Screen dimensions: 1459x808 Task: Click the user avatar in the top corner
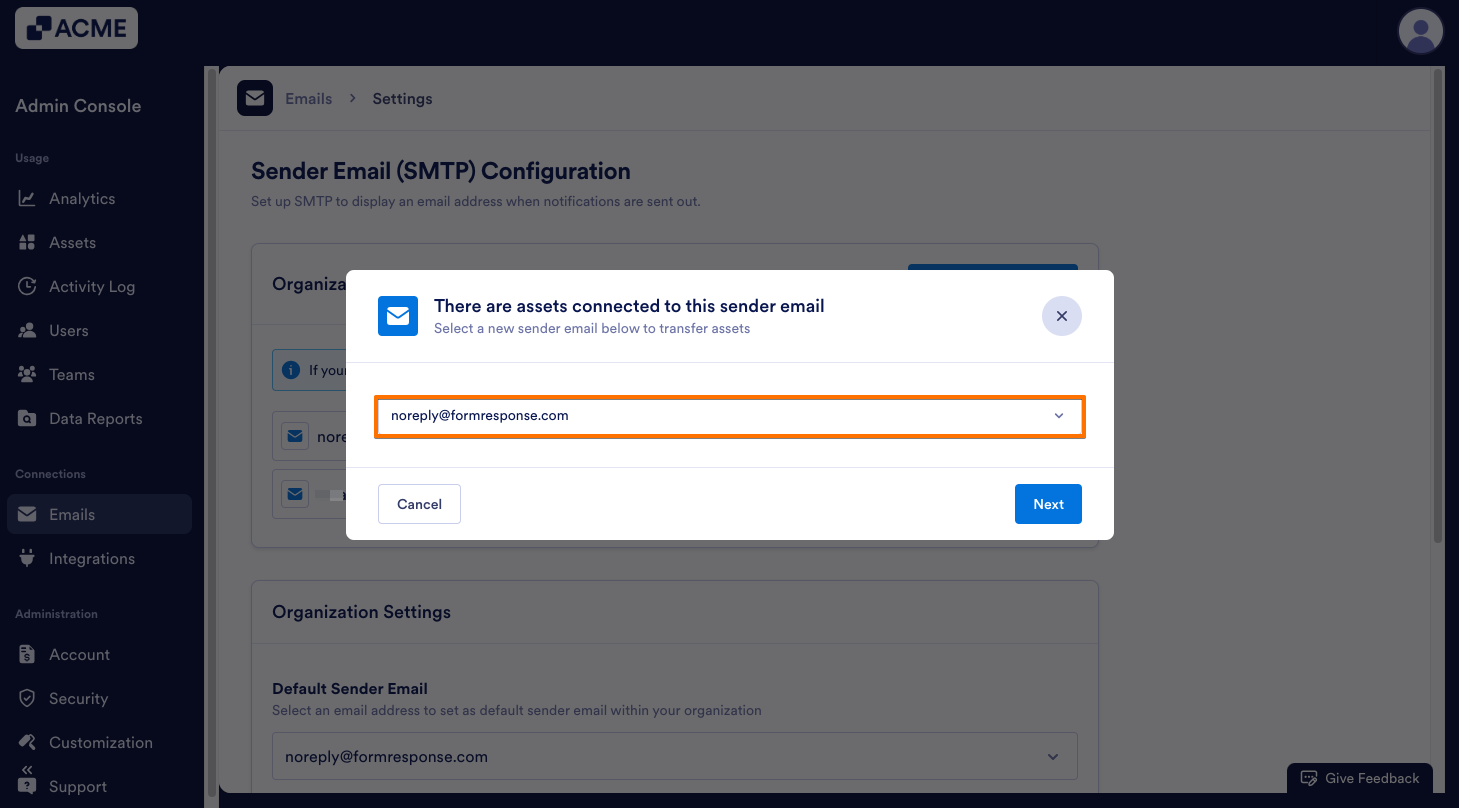1420,31
